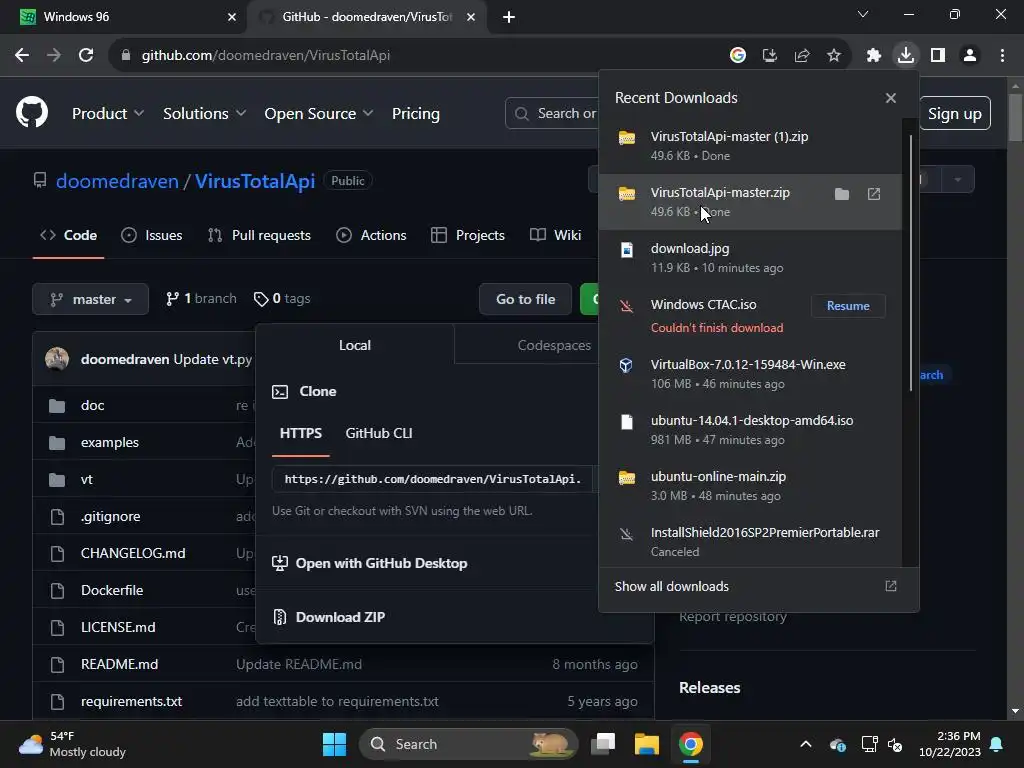Select the Local clone tab

(x=355, y=345)
